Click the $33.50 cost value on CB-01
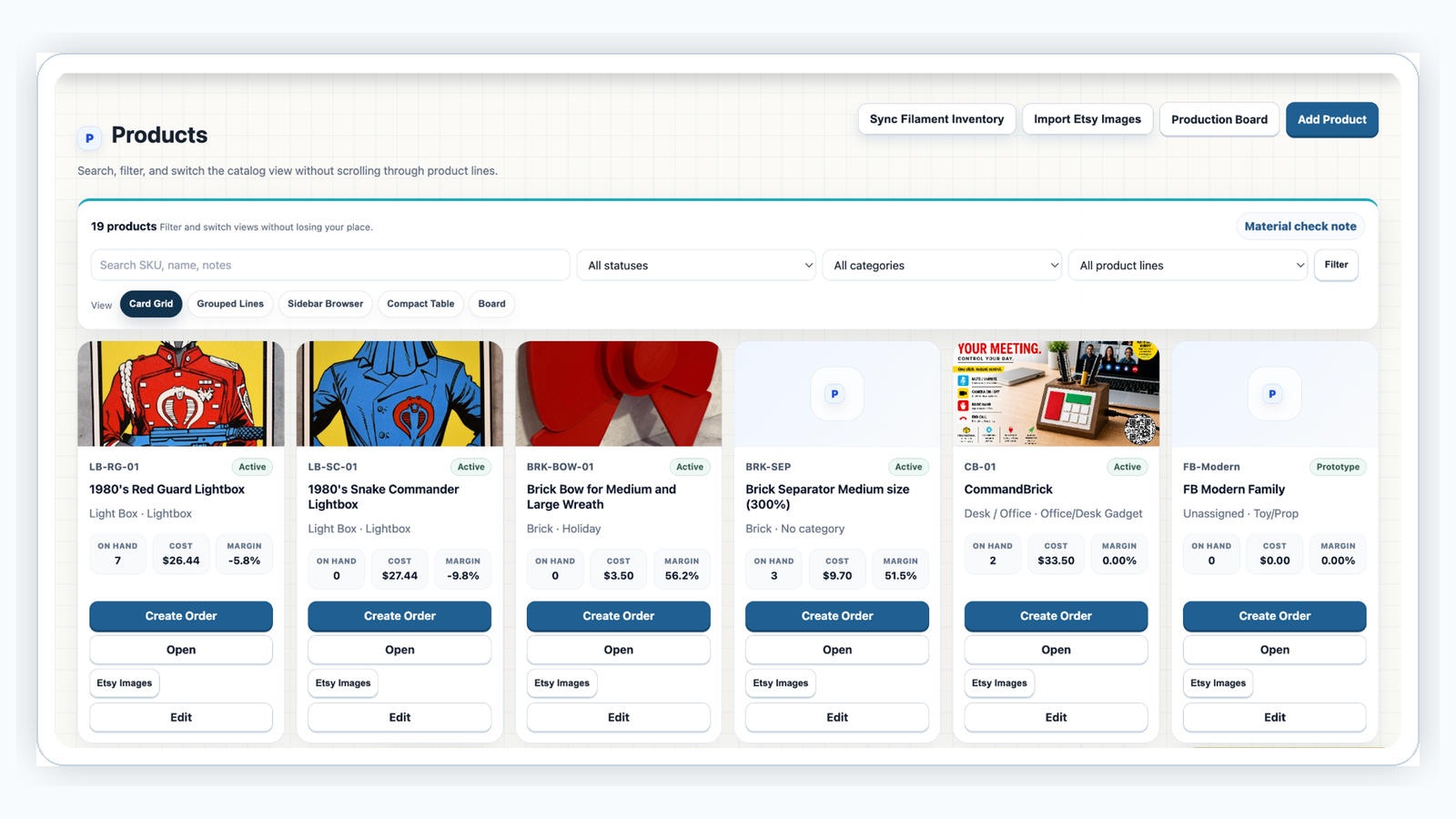The height and width of the screenshot is (819, 1456). (x=1057, y=561)
